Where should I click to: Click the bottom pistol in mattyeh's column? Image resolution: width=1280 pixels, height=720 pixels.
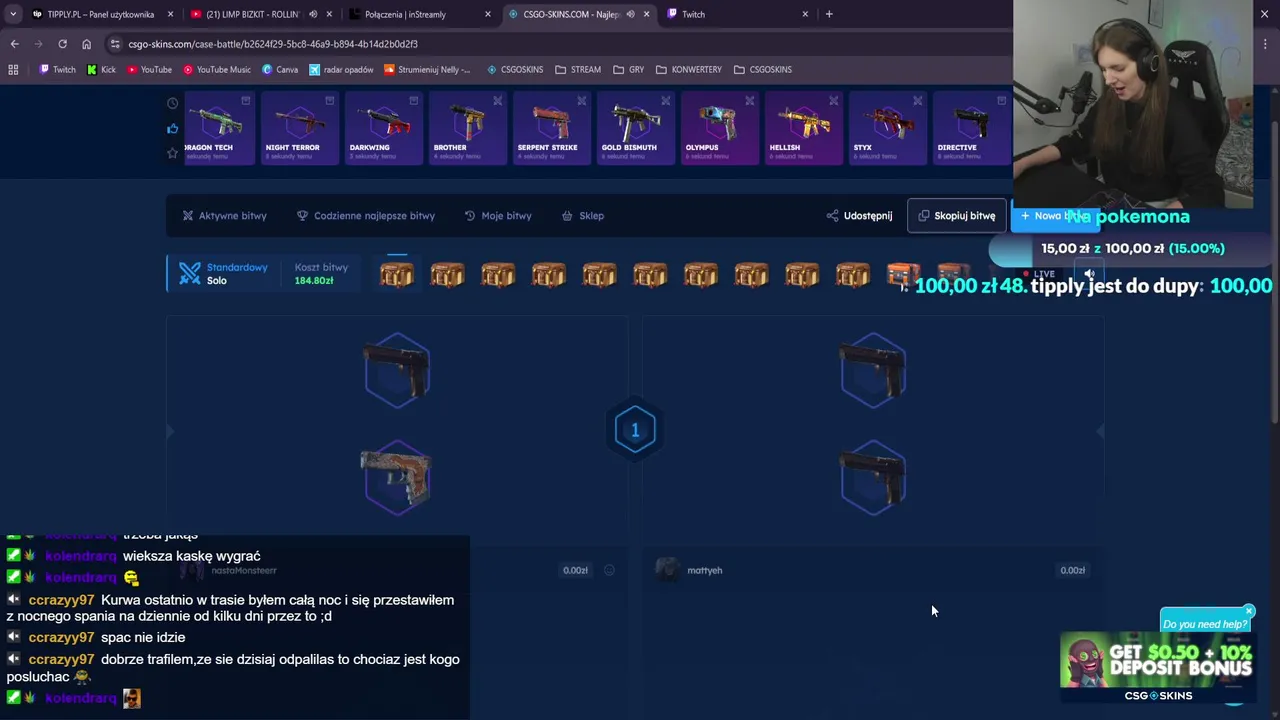873,477
